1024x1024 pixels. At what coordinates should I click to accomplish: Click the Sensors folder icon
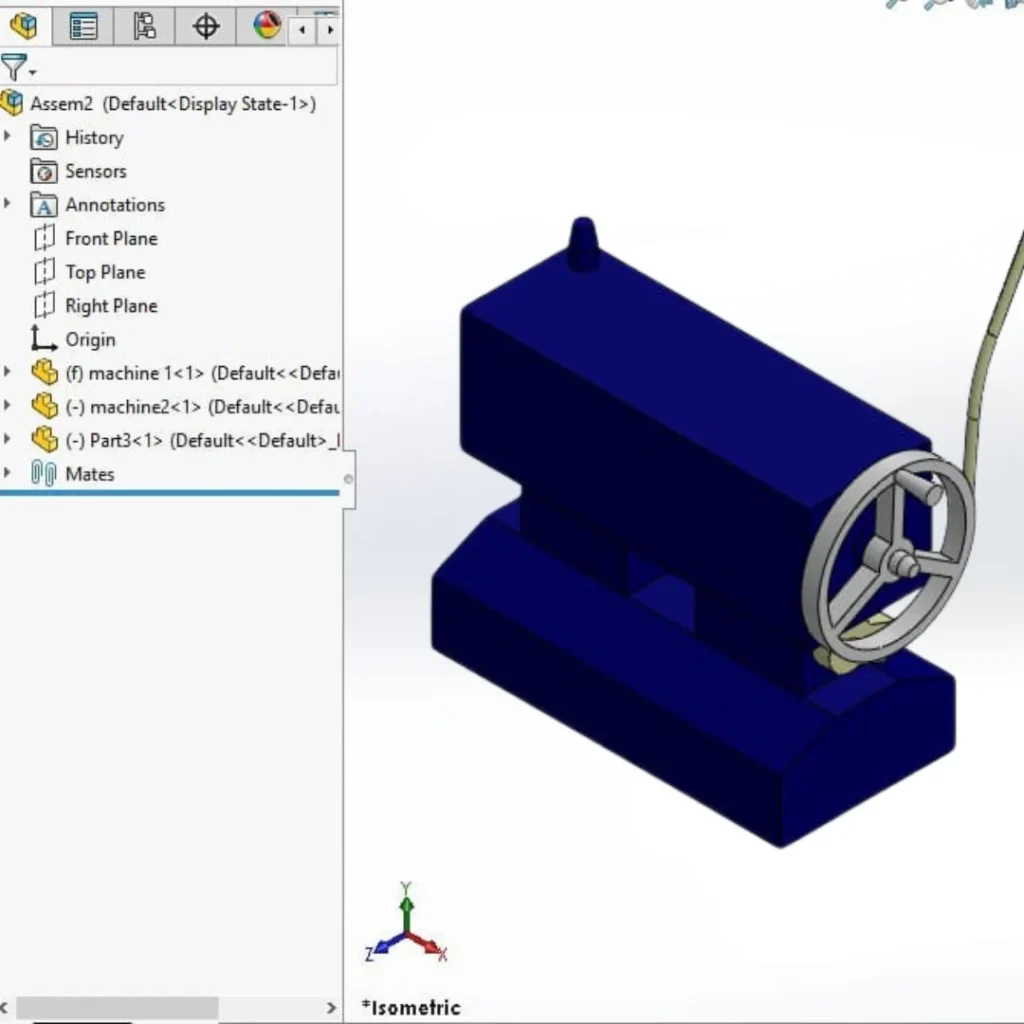point(42,171)
